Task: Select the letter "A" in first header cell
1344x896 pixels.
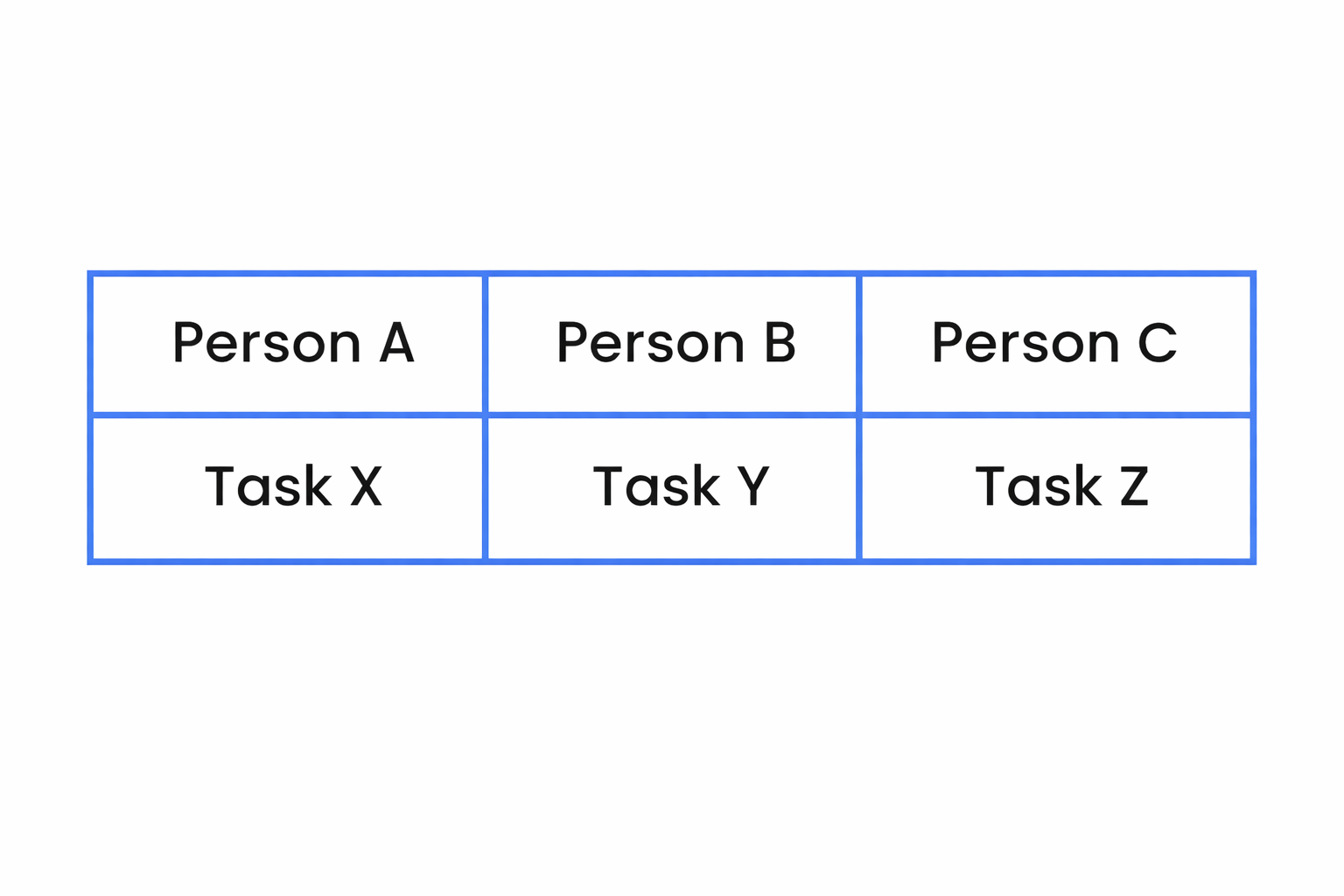Action: click(396, 343)
